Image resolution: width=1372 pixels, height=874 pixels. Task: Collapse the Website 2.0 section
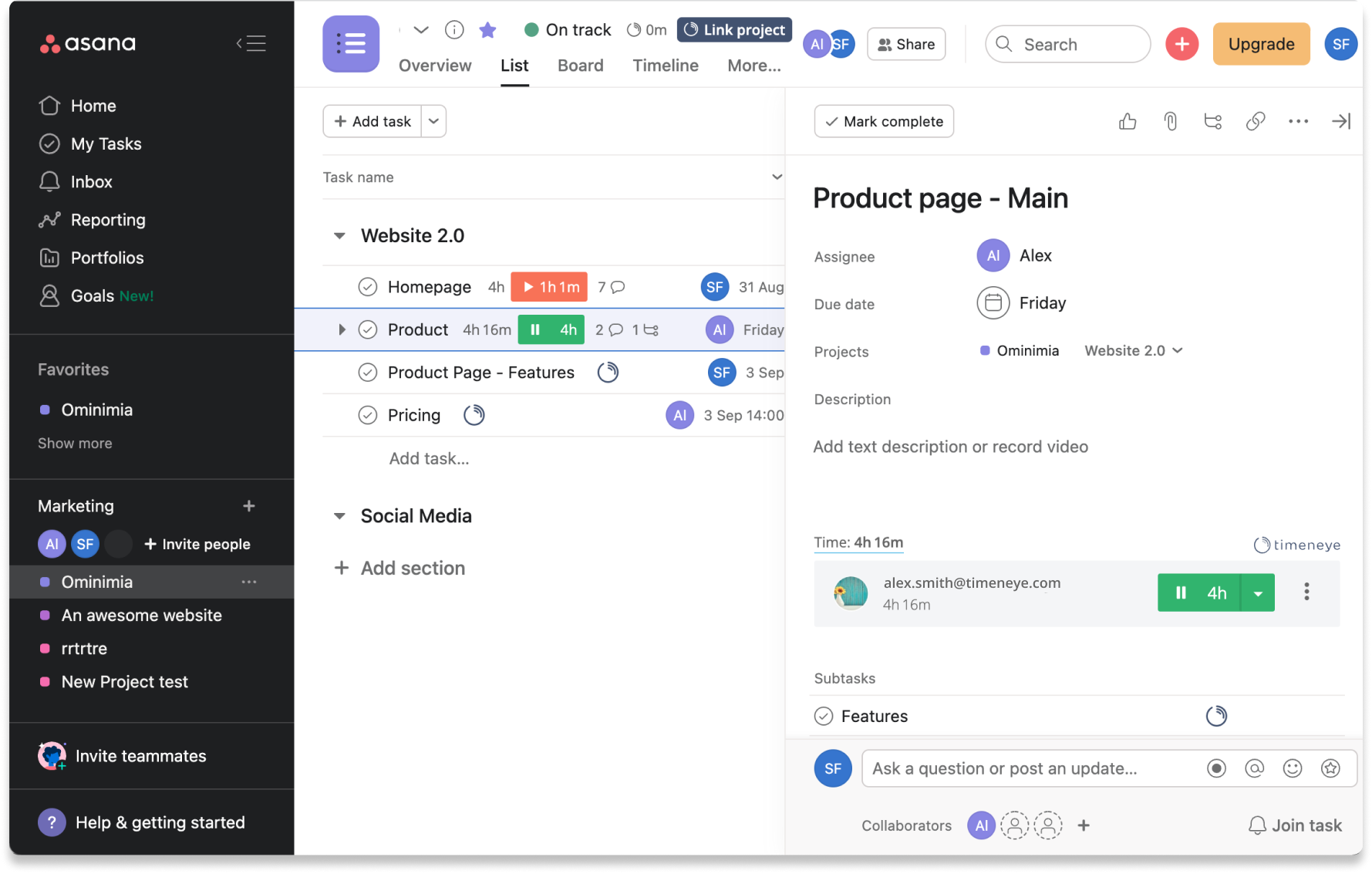click(339, 236)
